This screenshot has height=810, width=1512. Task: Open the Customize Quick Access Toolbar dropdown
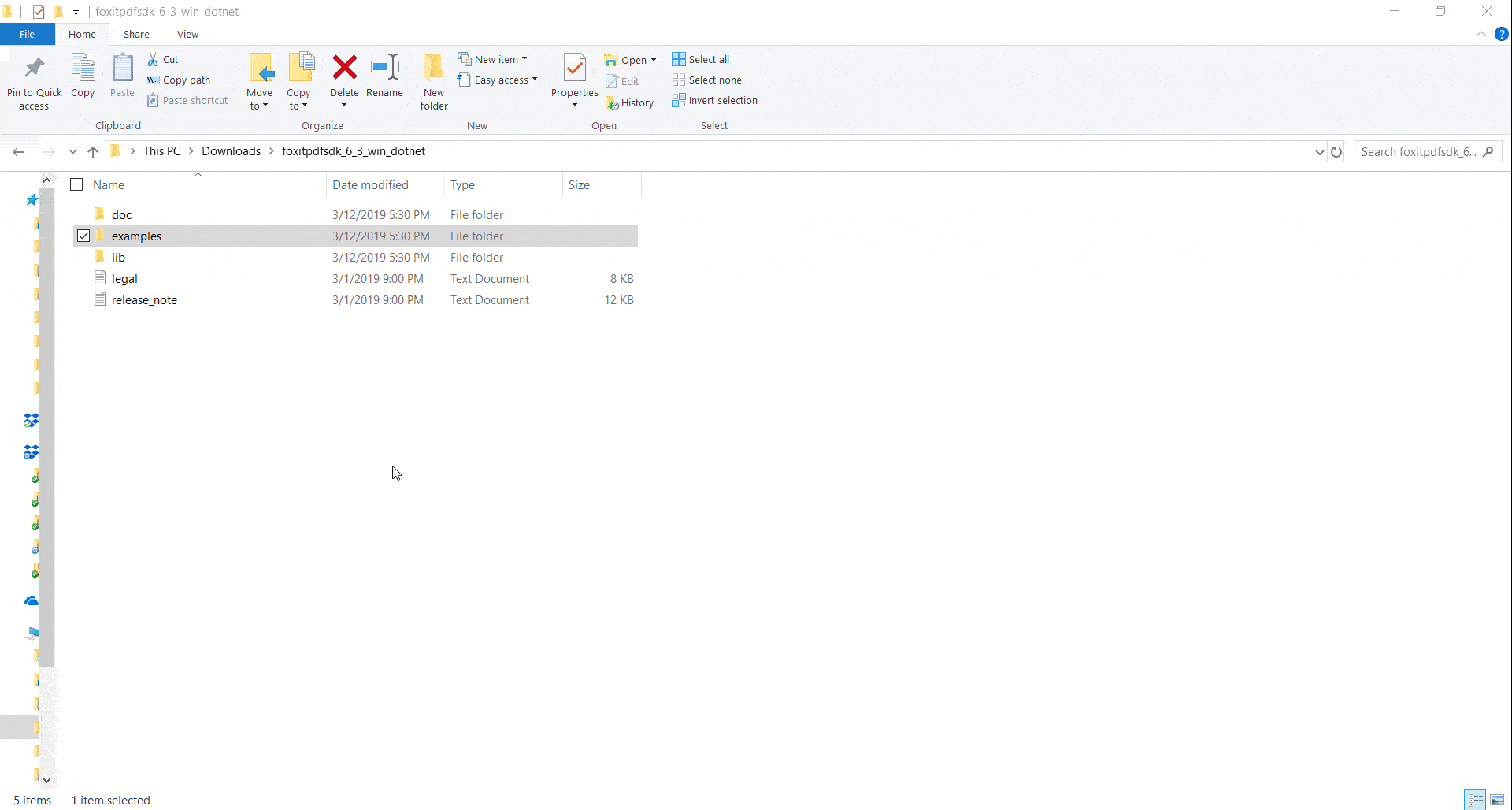(76, 12)
